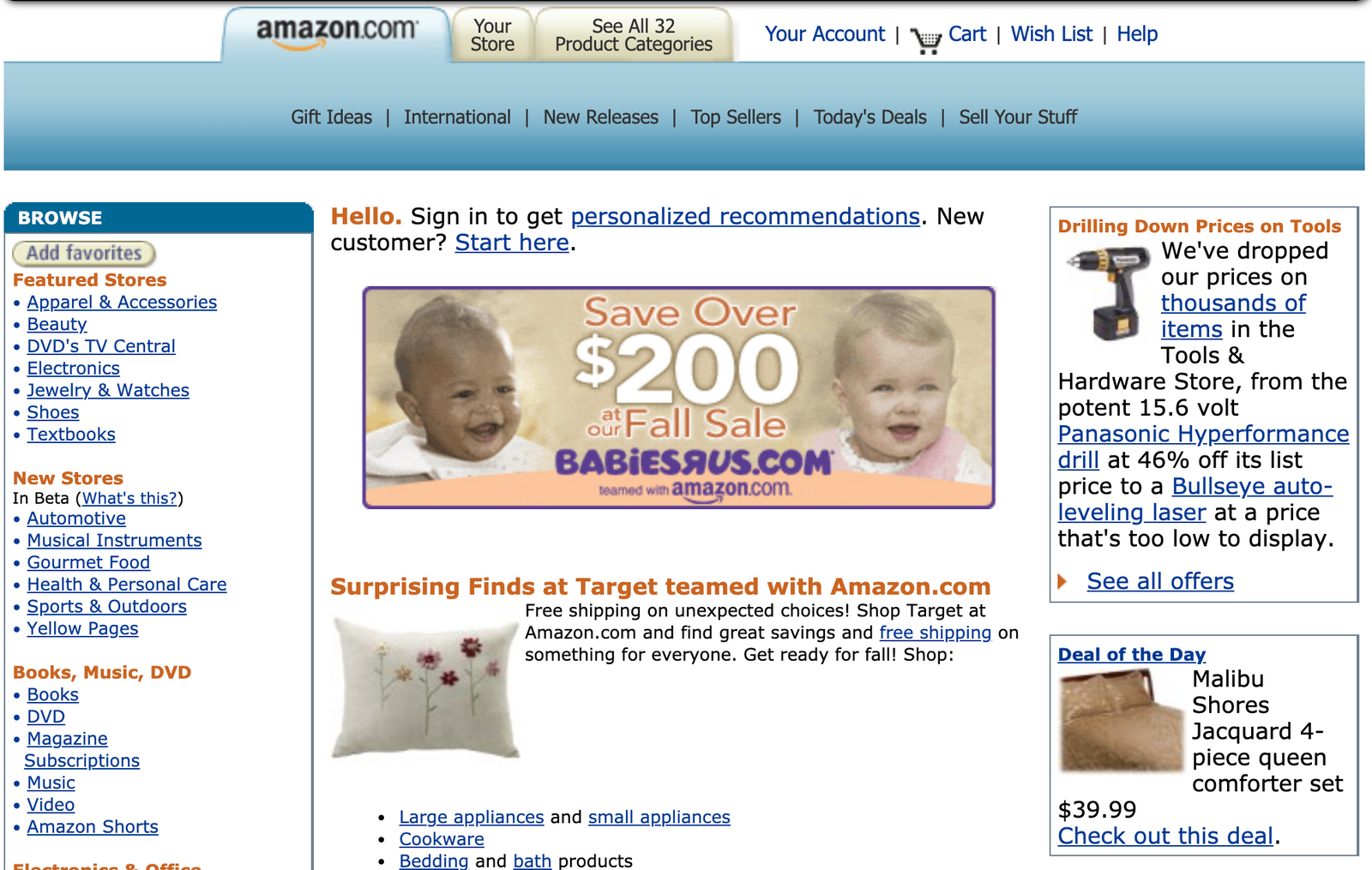The width and height of the screenshot is (1372, 870).
Task: Click the amazon.com logo tab
Action: (336, 34)
